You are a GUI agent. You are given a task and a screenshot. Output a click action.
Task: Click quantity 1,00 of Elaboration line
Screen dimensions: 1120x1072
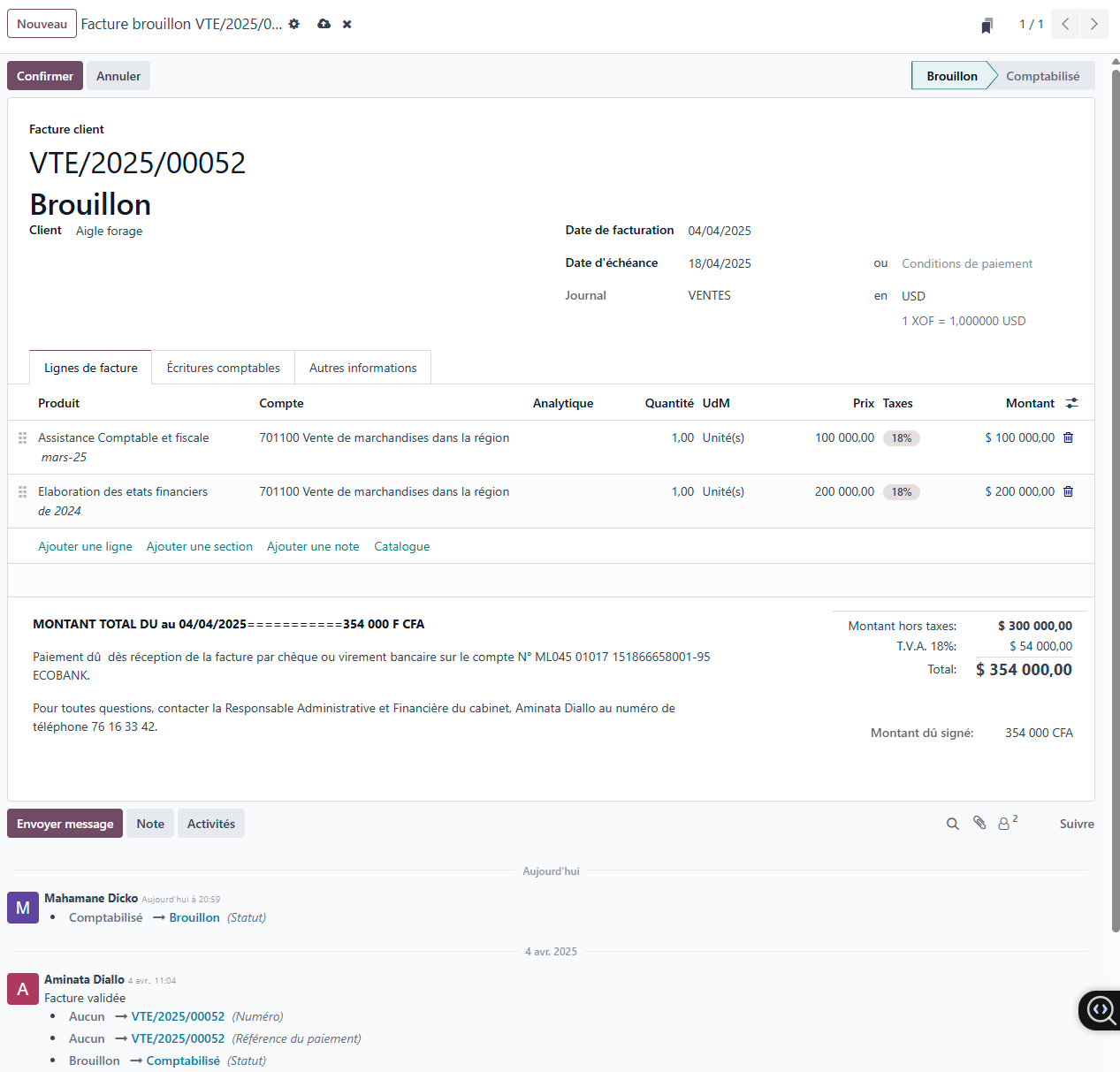(x=682, y=491)
